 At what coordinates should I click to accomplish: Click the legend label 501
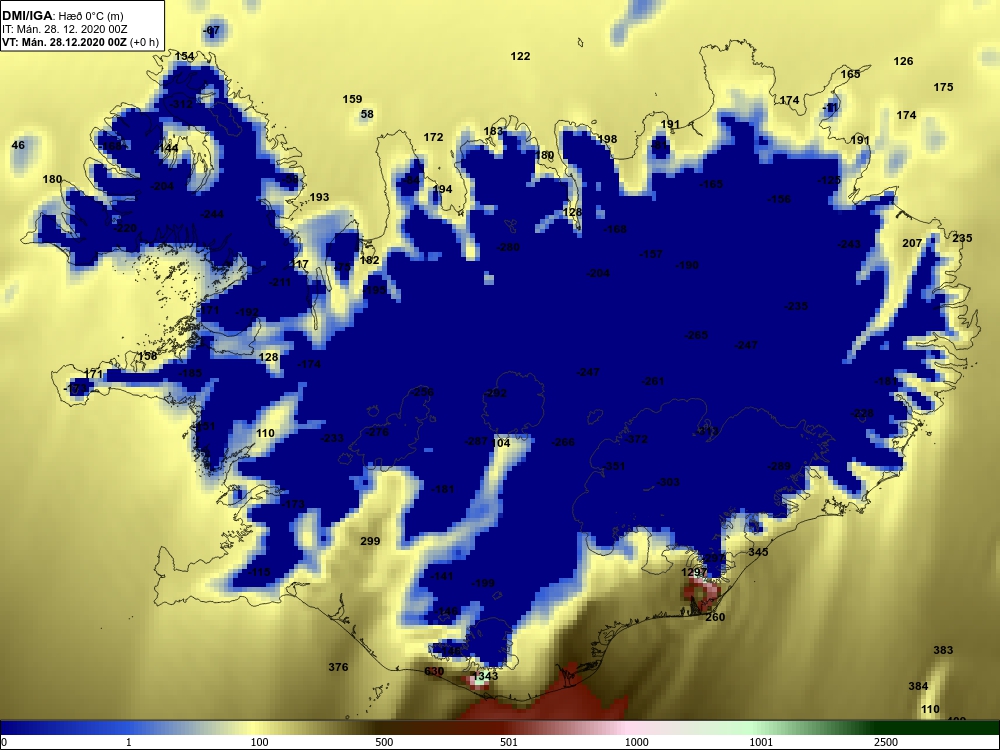[509, 742]
